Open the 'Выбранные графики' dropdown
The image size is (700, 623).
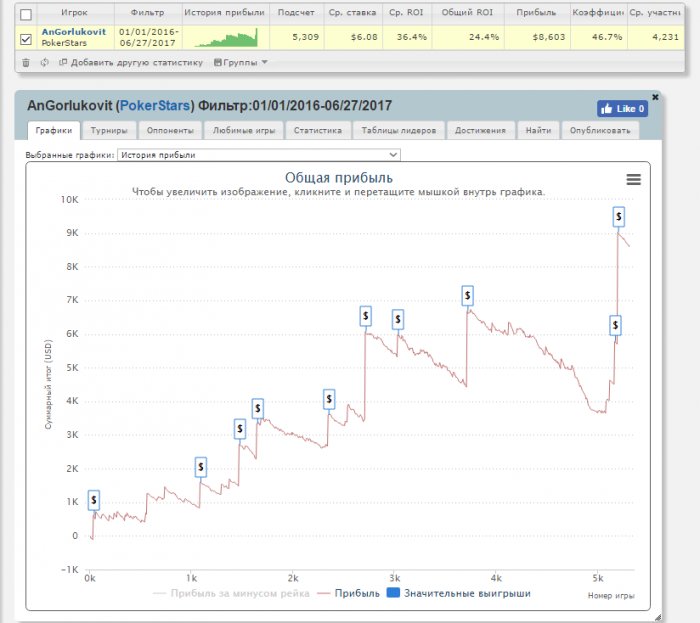point(258,155)
